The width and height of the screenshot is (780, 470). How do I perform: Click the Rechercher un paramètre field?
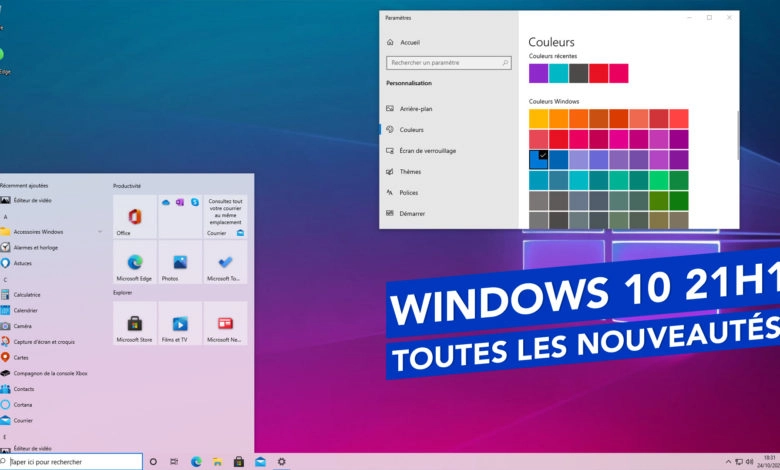point(449,63)
